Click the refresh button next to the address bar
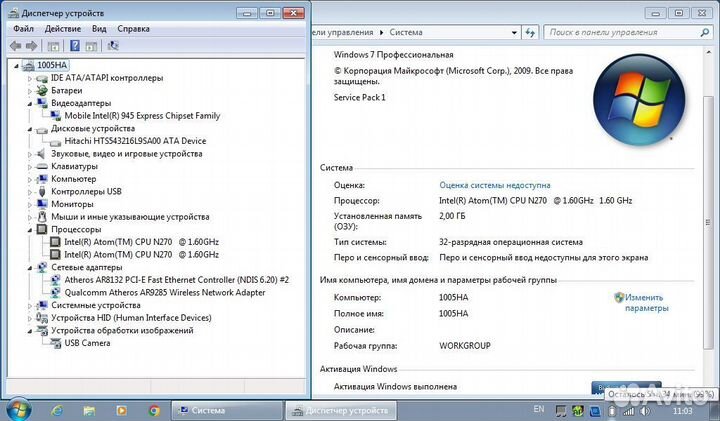This screenshot has width=720, height=421. pyautogui.click(x=530, y=33)
